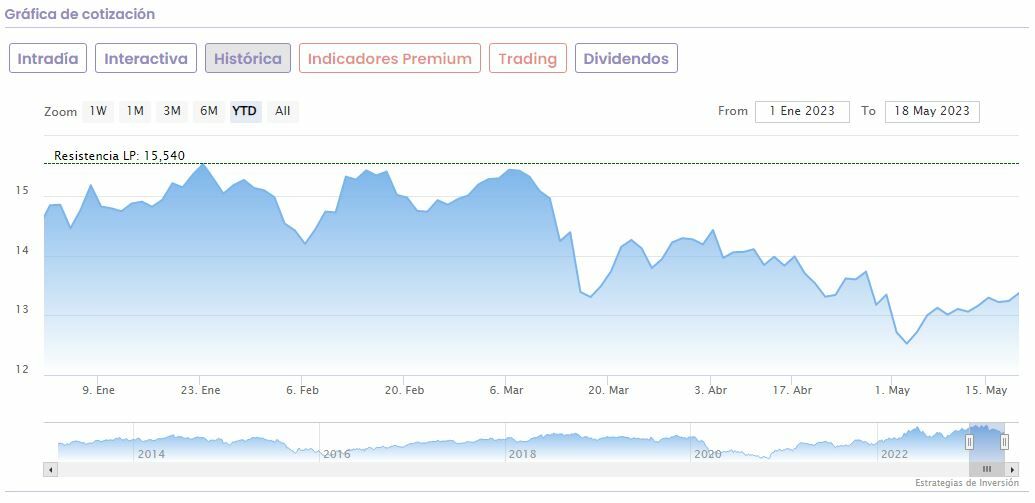Viewport: 1035px width, 503px height.
Task: Select the YTD zoom range
Action: coord(245,111)
